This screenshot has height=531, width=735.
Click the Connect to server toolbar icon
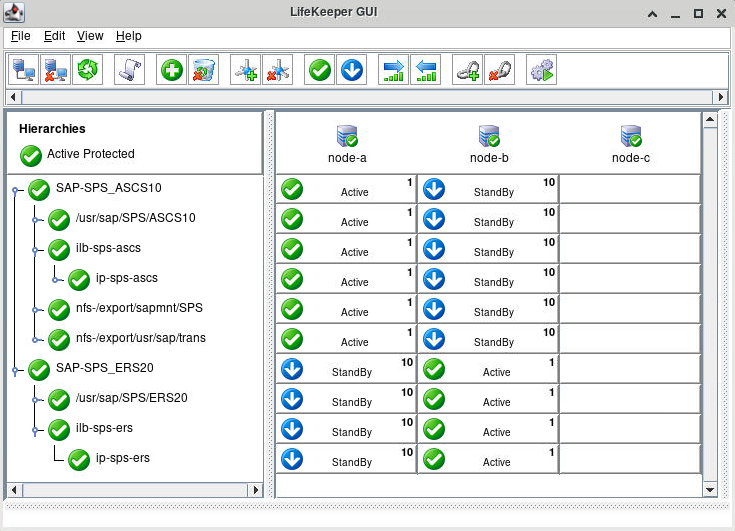click(x=24, y=70)
